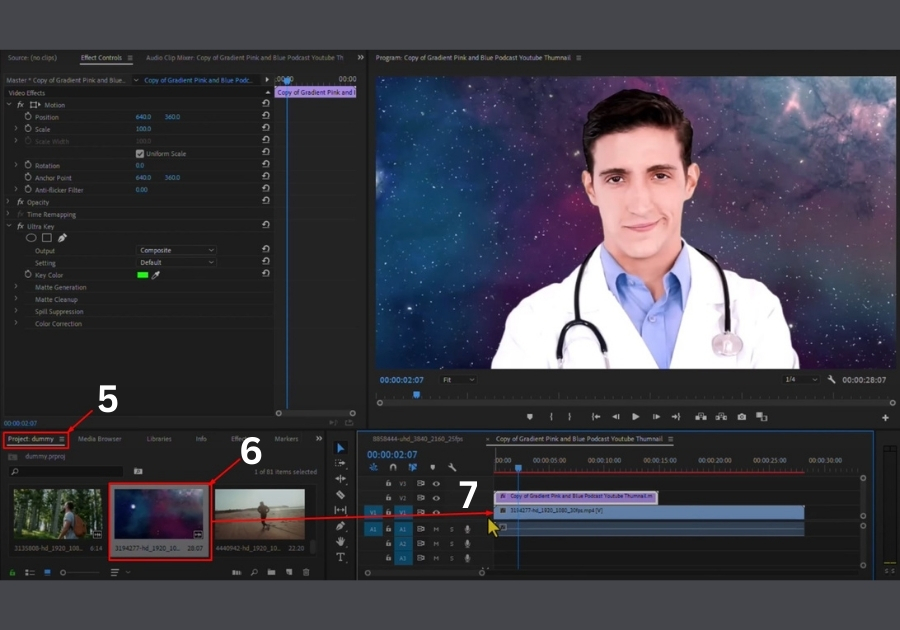Reset the Key Color parameter
Screen dimensions: 900x630
tap(266, 274)
